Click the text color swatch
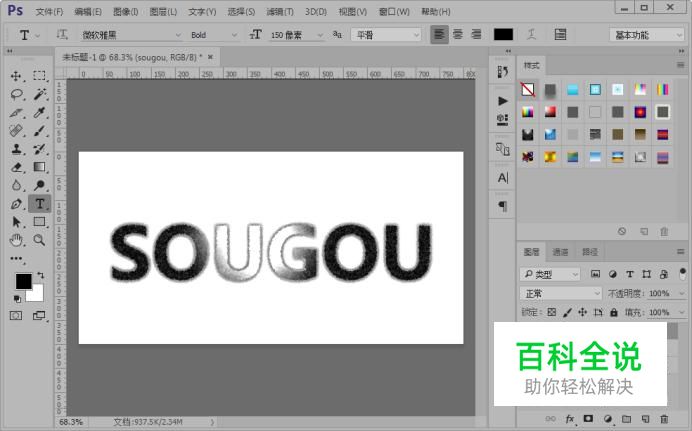The width and height of the screenshot is (692, 431). pyautogui.click(x=503, y=34)
